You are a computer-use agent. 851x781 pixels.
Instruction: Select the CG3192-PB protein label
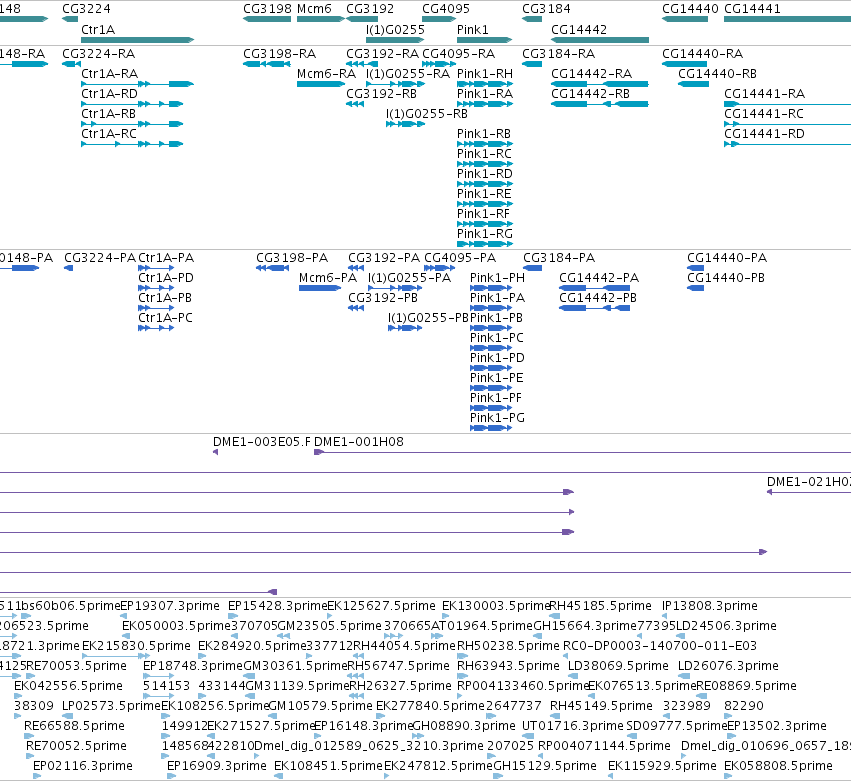pos(383,298)
